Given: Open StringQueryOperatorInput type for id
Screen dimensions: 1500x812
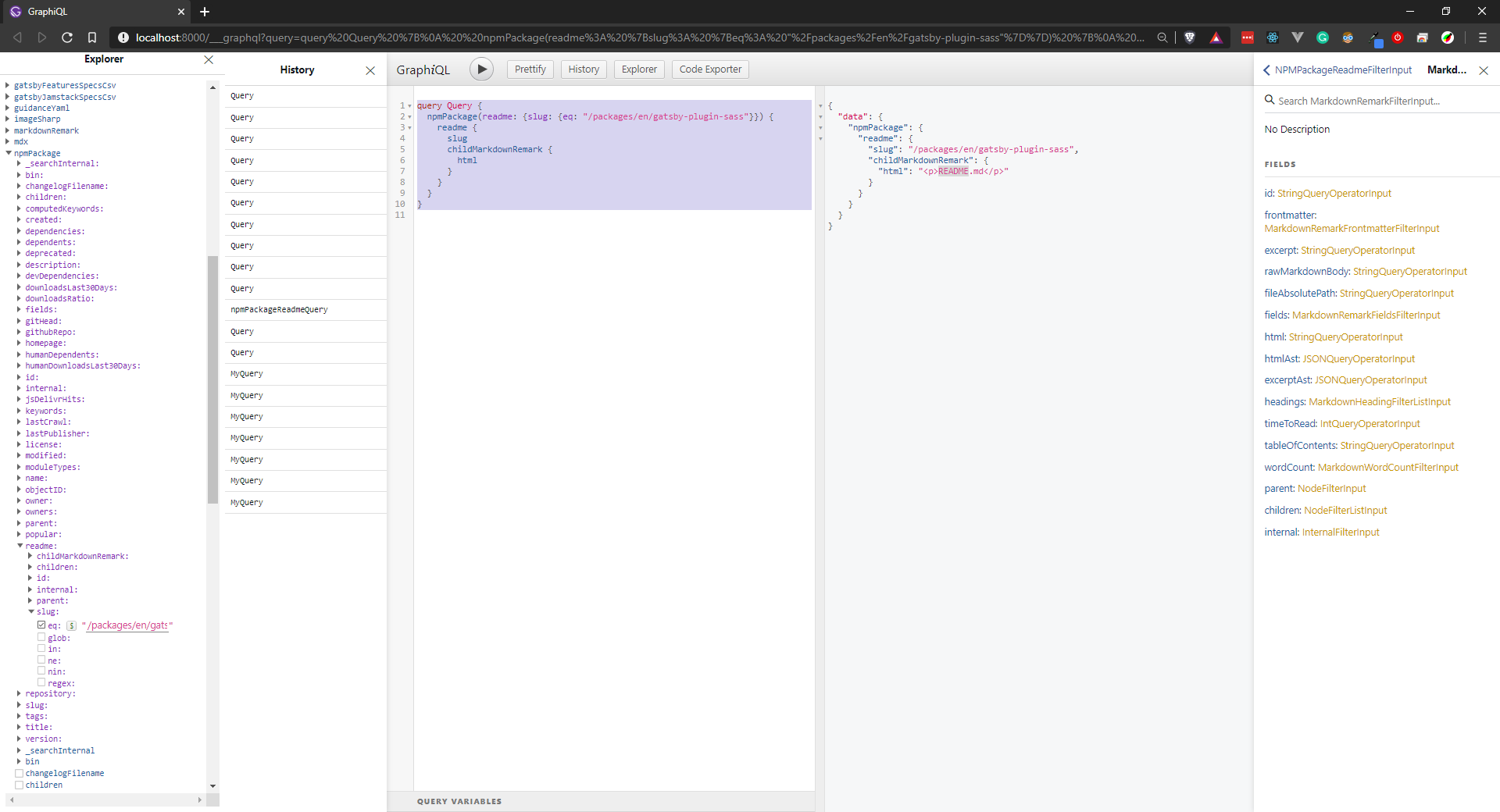Looking at the screenshot, I should pyautogui.click(x=1334, y=194).
